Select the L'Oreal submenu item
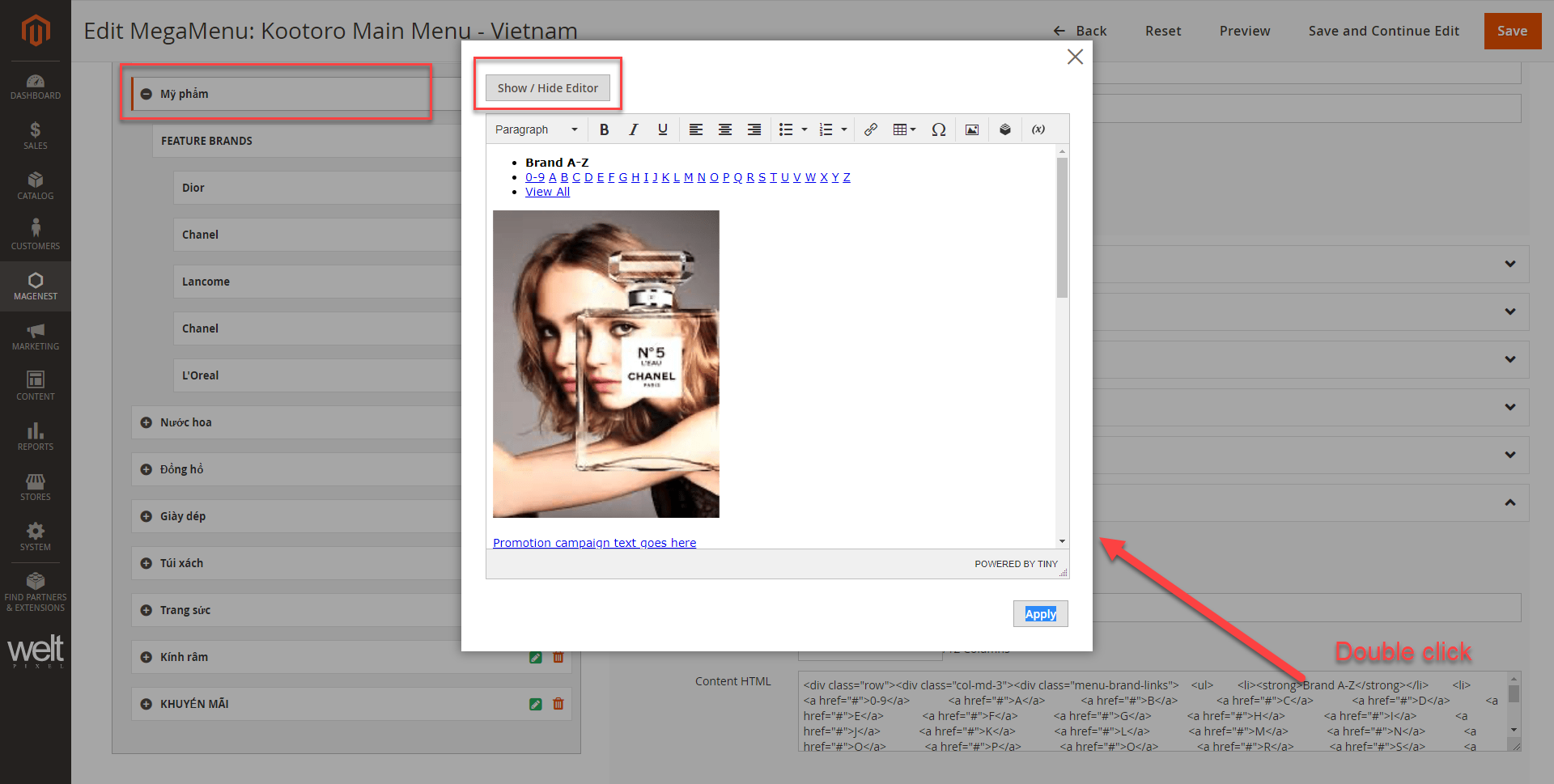The image size is (1554, 784). tap(317, 375)
